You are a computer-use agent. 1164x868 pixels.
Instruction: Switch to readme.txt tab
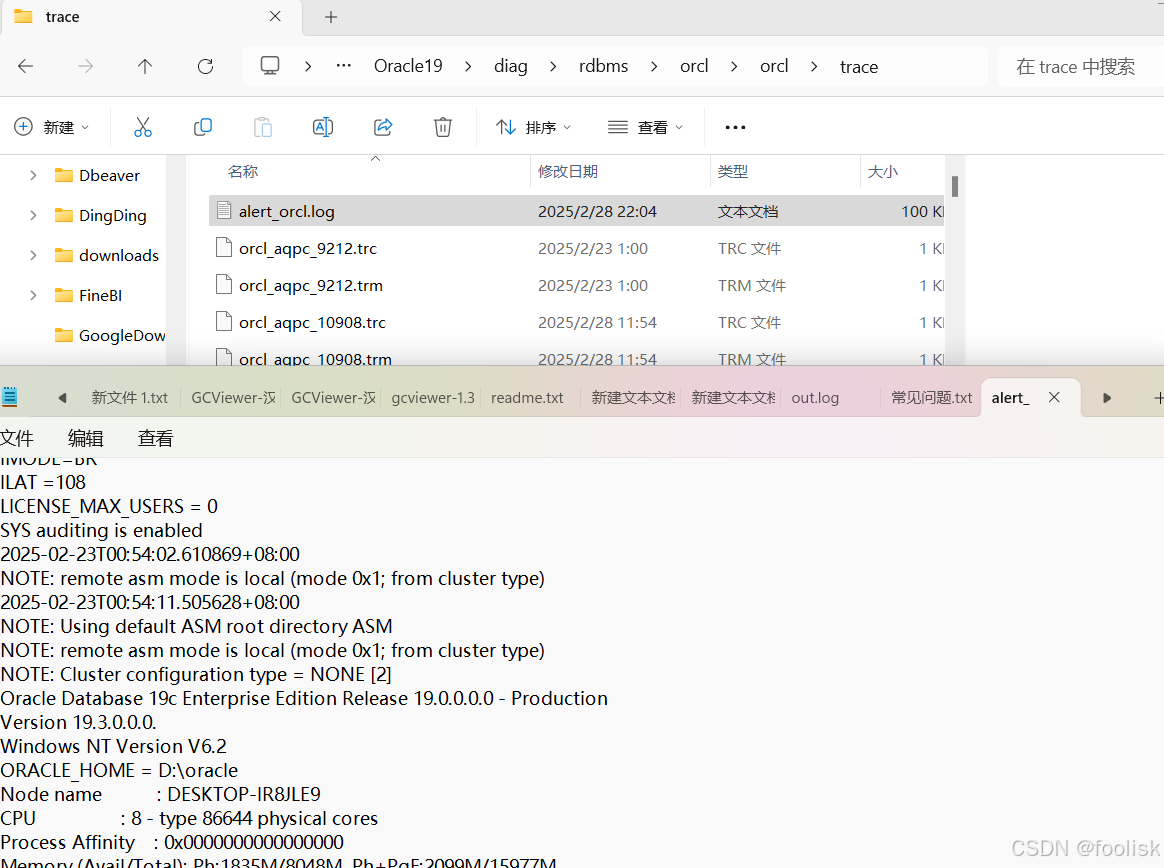pos(527,397)
